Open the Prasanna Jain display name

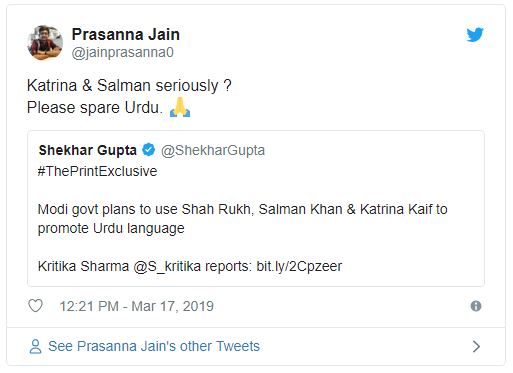(126, 34)
